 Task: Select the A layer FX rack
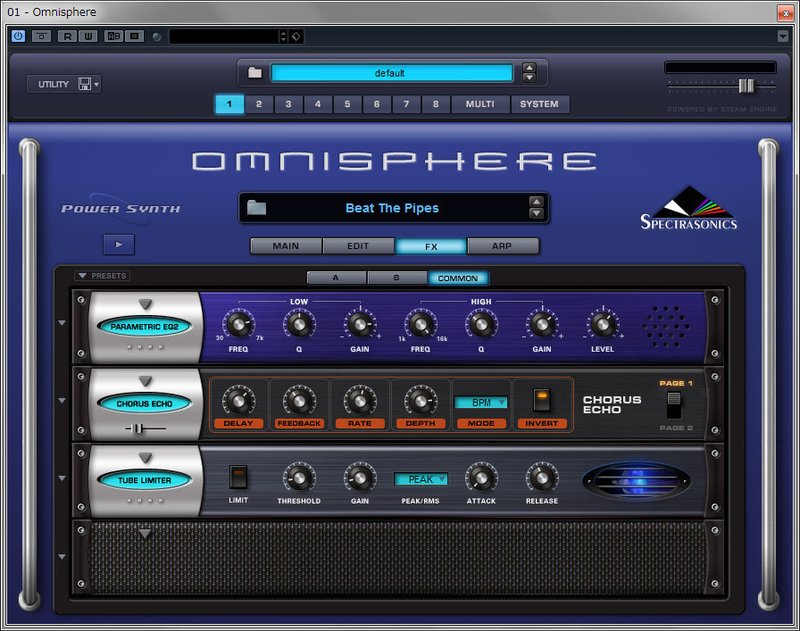[336, 277]
